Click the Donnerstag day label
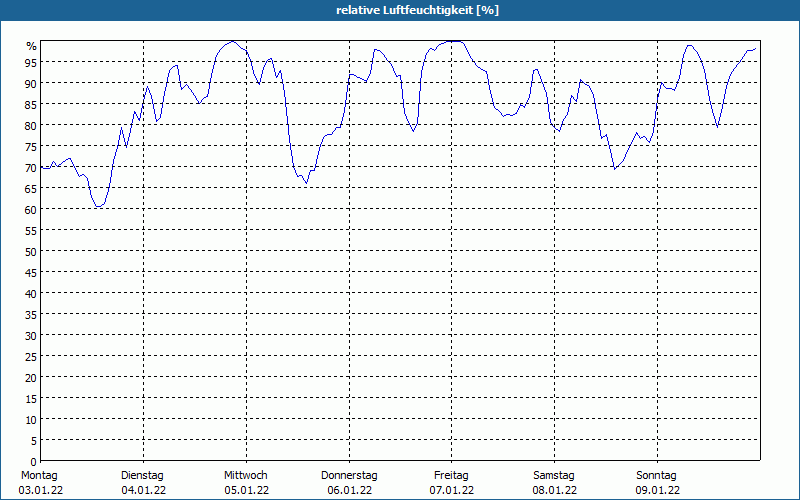Viewport: 800px width, 500px height. coord(349,476)
